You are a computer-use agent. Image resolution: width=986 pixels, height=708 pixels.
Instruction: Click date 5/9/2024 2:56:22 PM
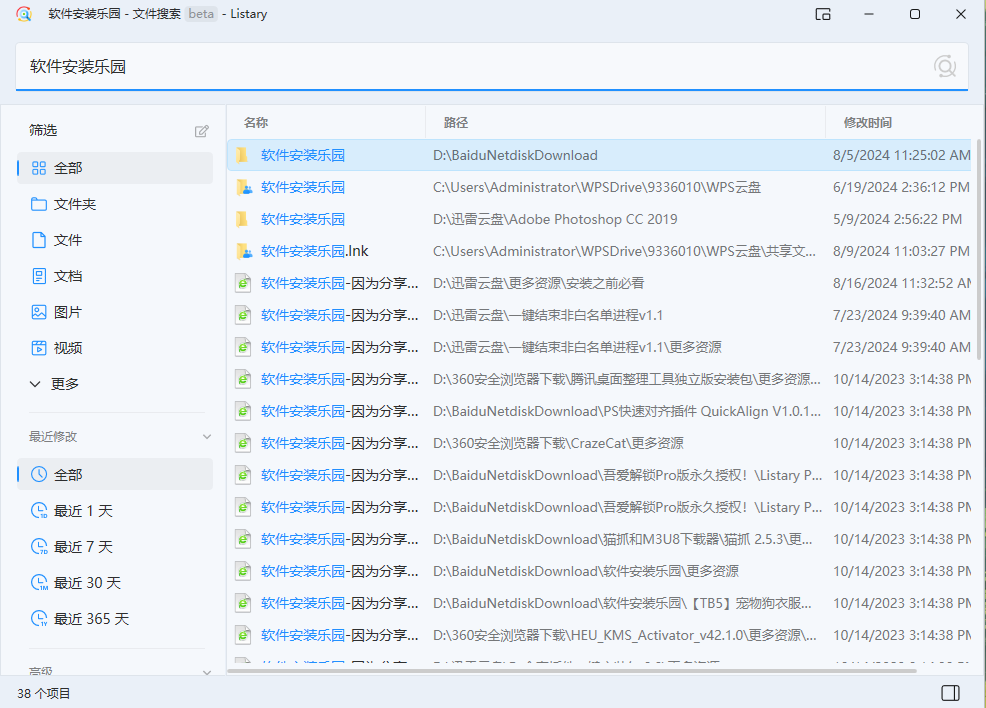pyautogui.click(x=897, y=219)
